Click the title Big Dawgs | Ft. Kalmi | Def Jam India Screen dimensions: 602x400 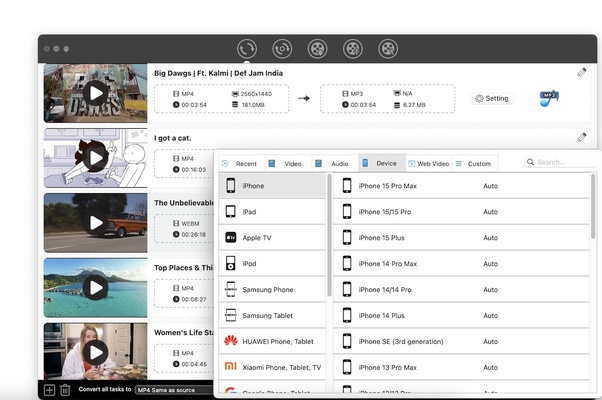click(218, 73)
